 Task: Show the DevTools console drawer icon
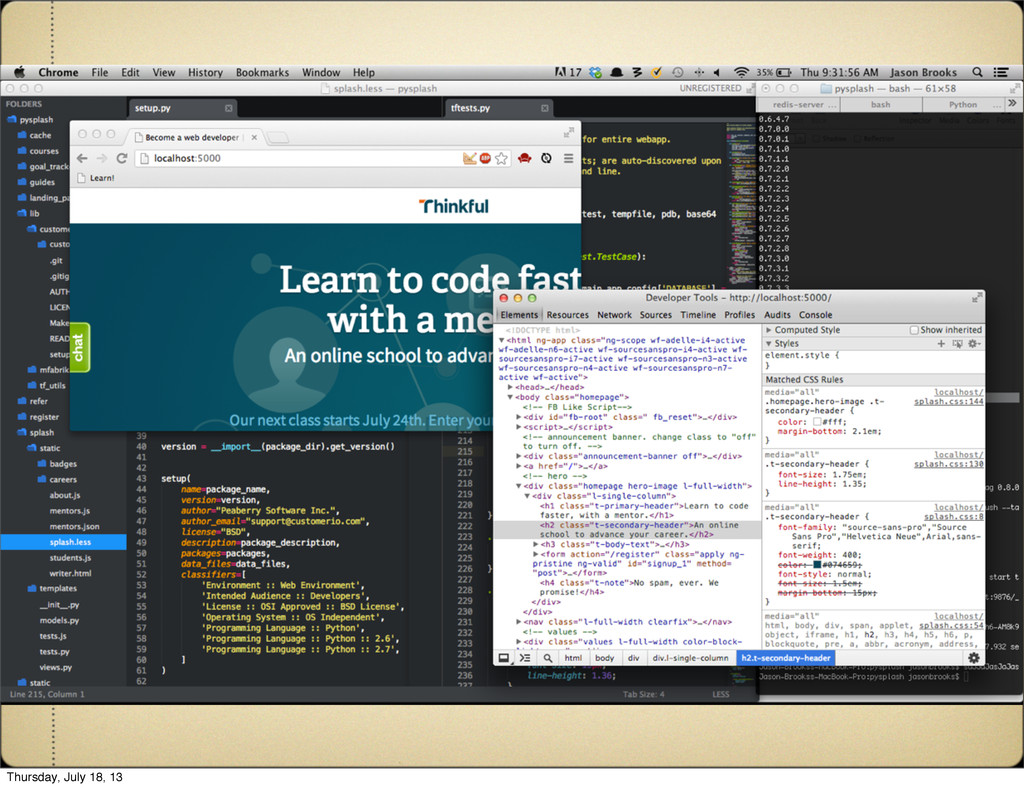click(524, 658)
